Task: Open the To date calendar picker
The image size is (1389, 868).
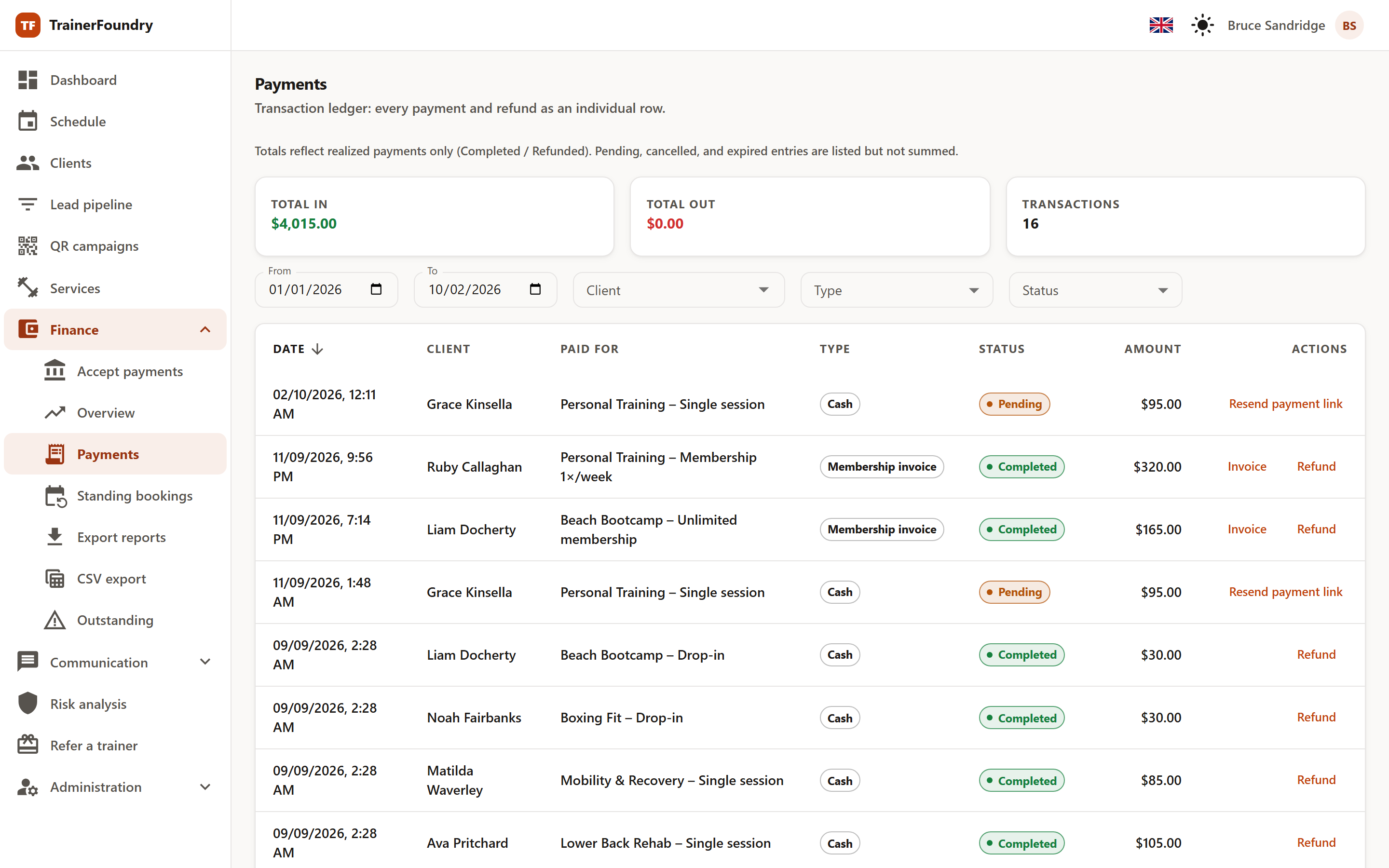Action: coord(535,289)
